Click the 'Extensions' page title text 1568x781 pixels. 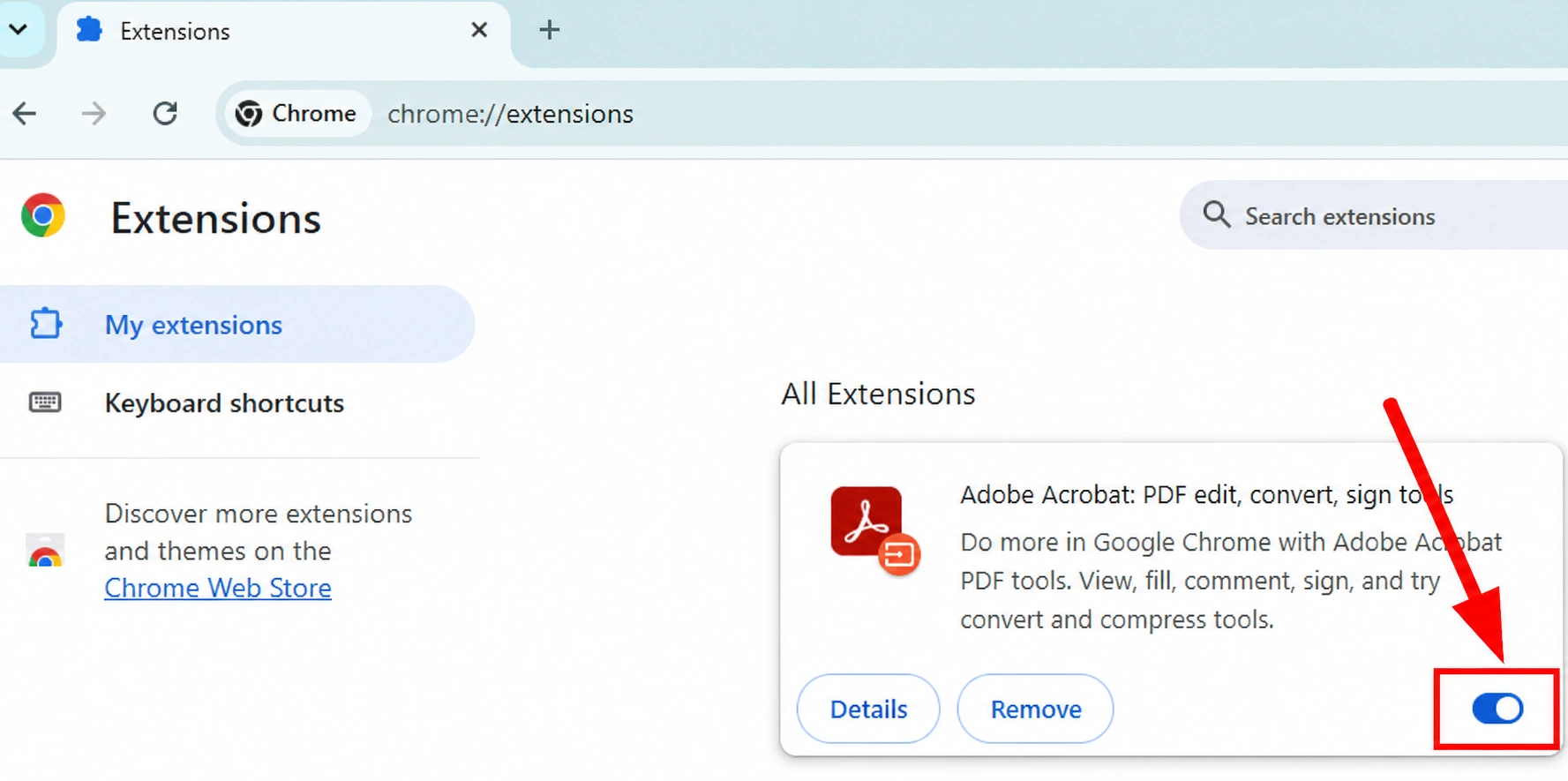tap(215, 218)
